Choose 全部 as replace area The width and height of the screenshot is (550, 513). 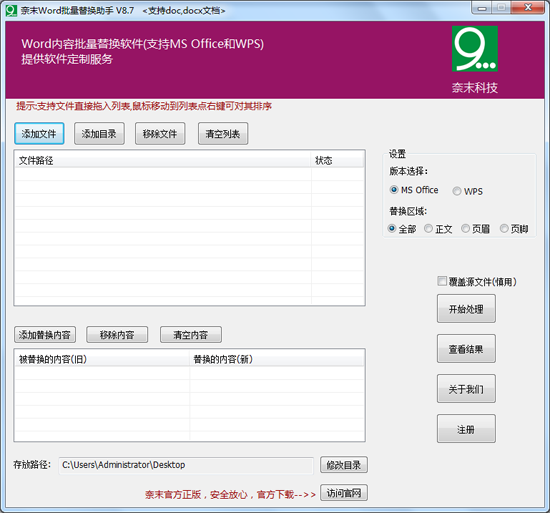point(392,229)
